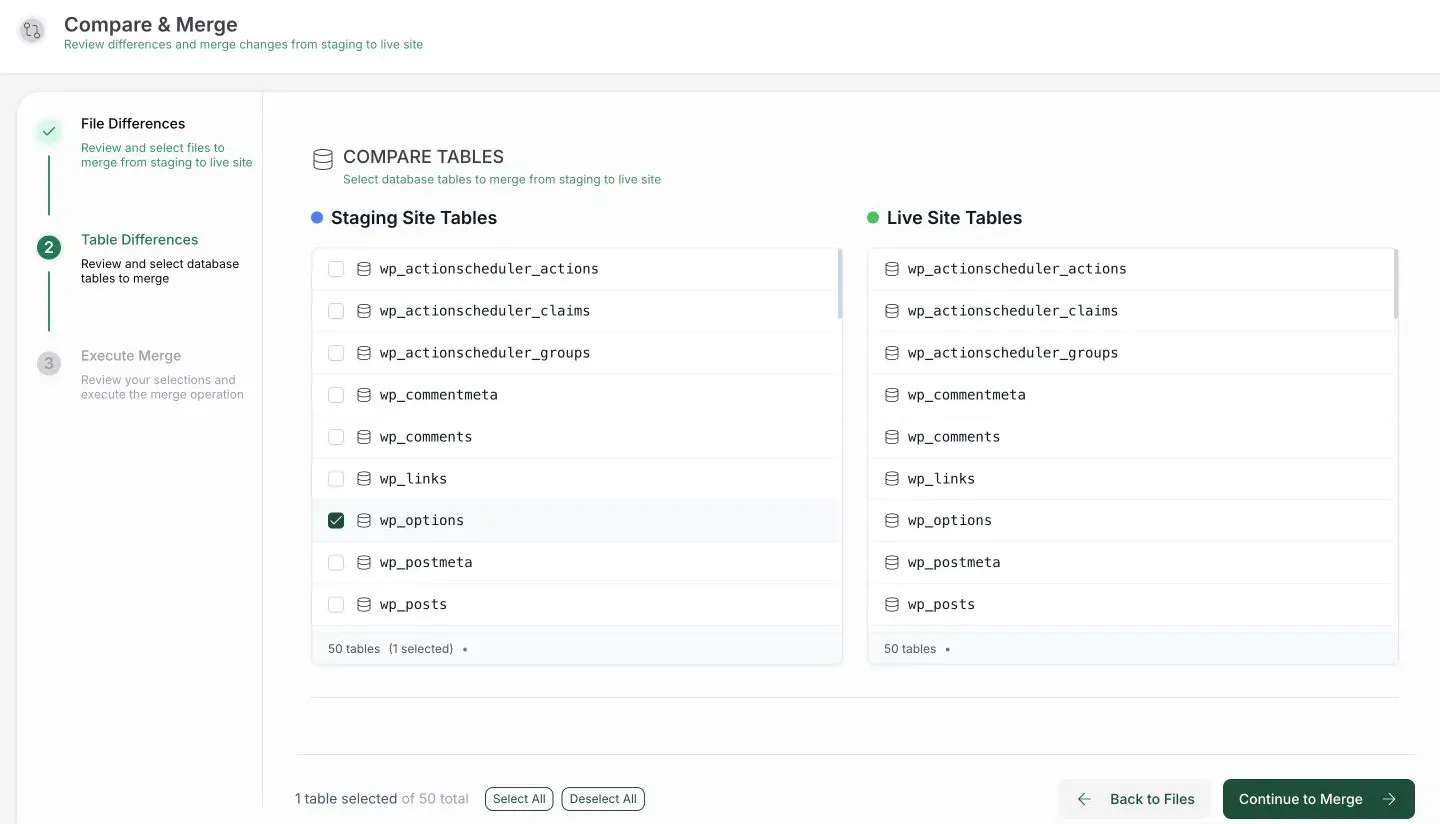This screenshot has height=824, width=1440.
Task: Click live table name wp_commentmeta
Action: 966,395
